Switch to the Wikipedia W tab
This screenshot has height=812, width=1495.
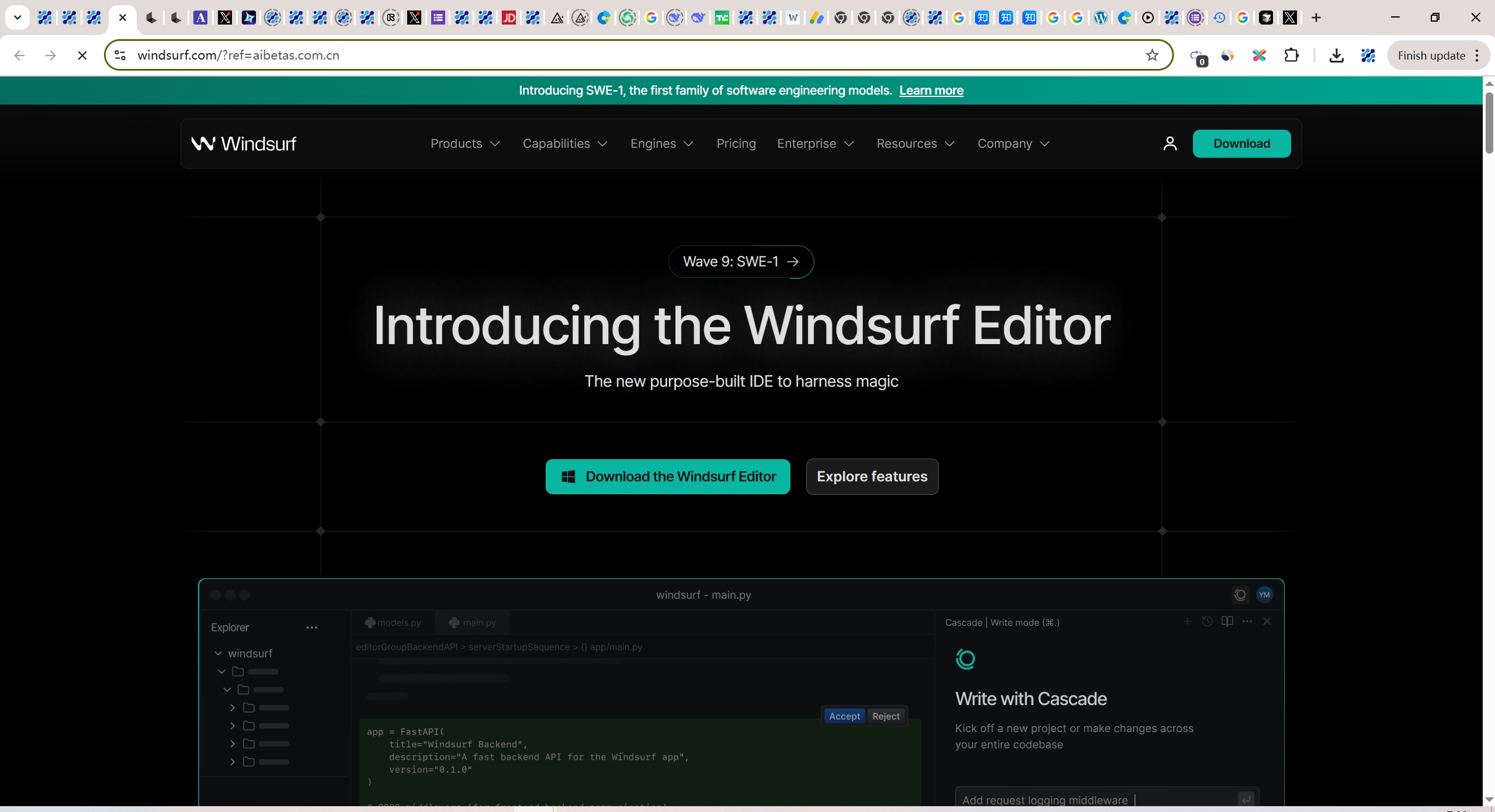pos(793,18)
